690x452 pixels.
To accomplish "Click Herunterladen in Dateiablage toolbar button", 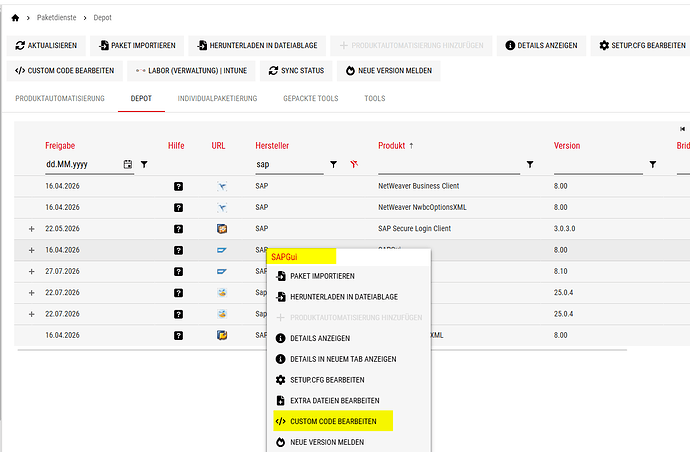I will tap(257, 45).
